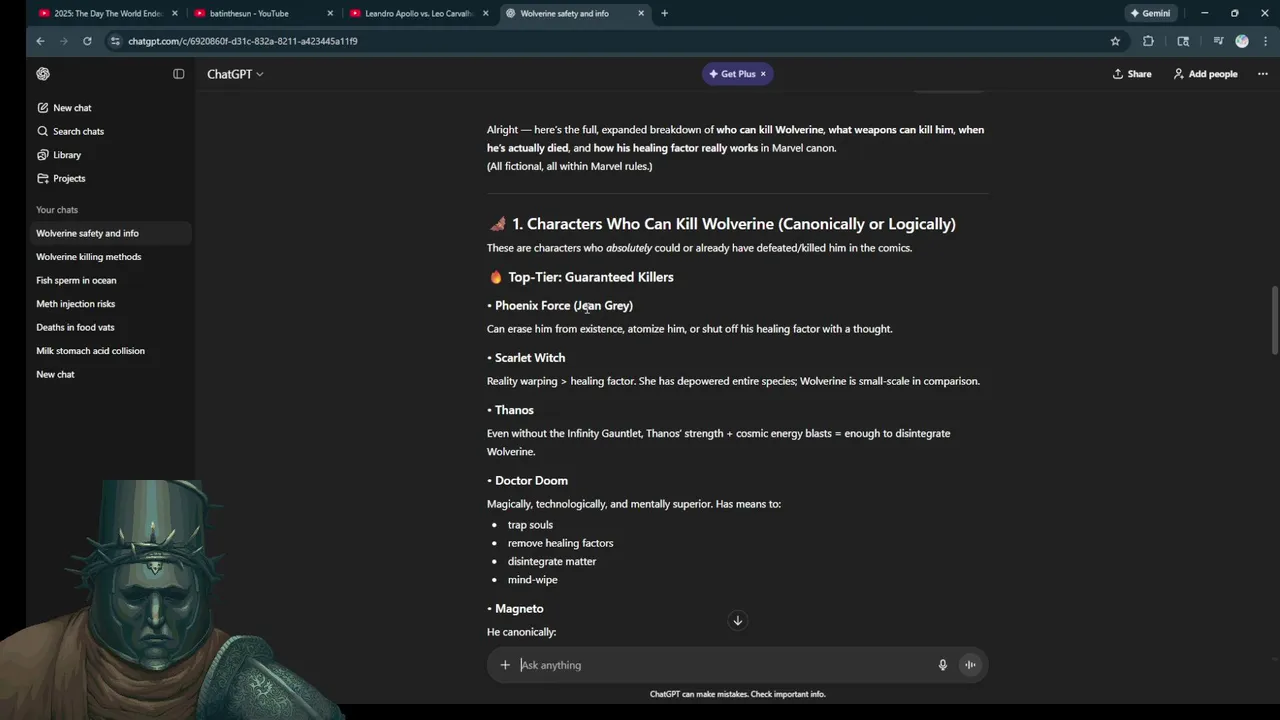Click the microphone dictate icon
Viewport: 1280px width, 720px height.
942,665
